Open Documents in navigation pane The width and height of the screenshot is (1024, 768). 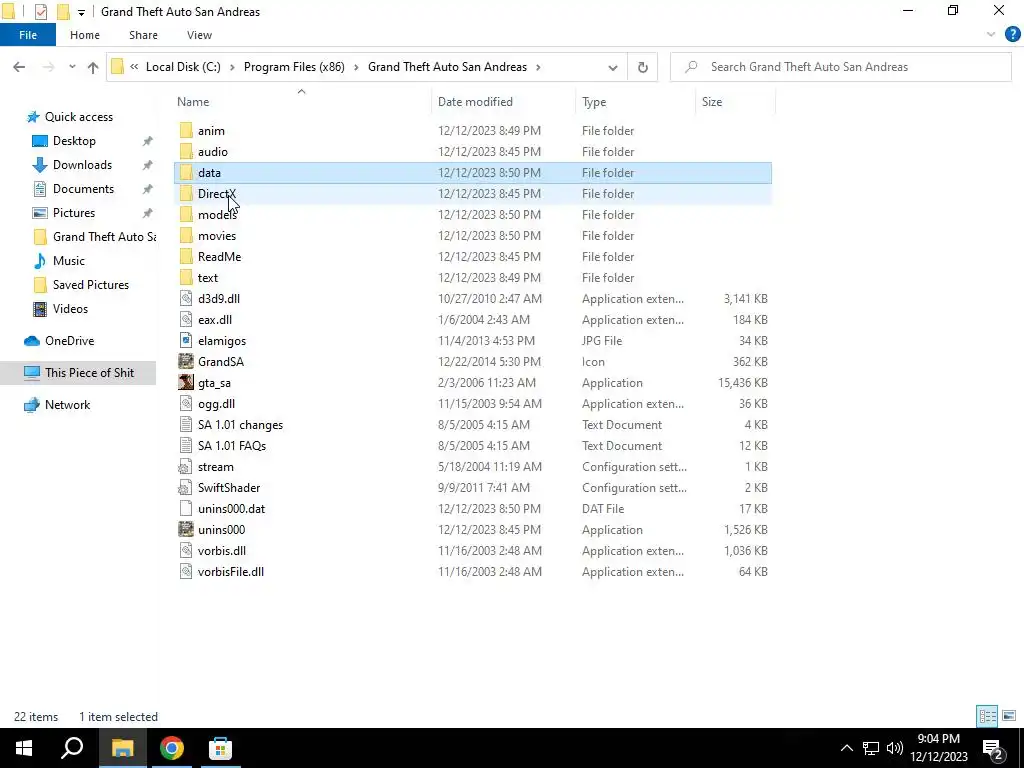[84, 189]
